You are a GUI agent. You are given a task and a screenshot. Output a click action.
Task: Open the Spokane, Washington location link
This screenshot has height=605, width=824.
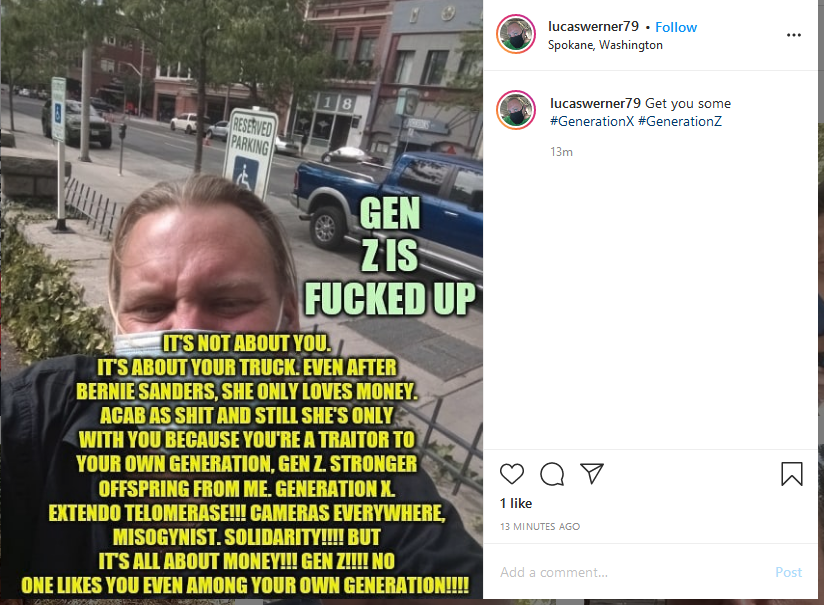(605, 45)
